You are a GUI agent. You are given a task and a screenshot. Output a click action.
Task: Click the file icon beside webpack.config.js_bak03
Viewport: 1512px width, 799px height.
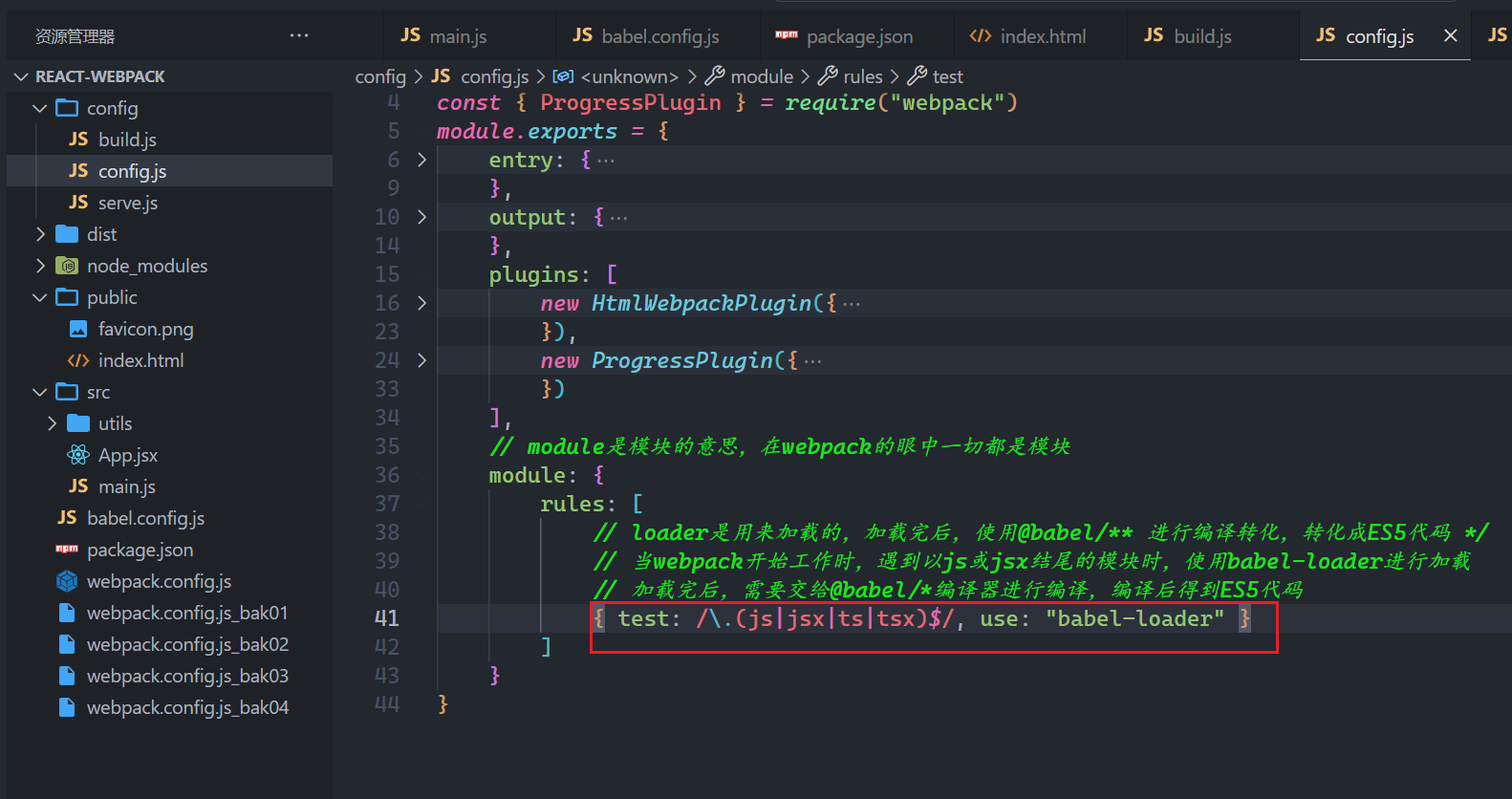point(67,676)
